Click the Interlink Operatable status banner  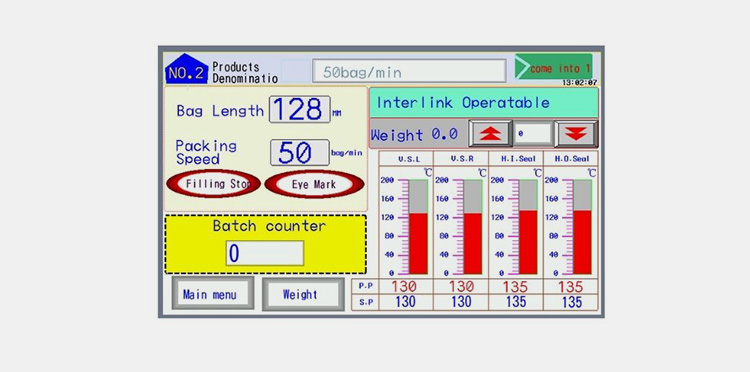[x=484, y=102]
